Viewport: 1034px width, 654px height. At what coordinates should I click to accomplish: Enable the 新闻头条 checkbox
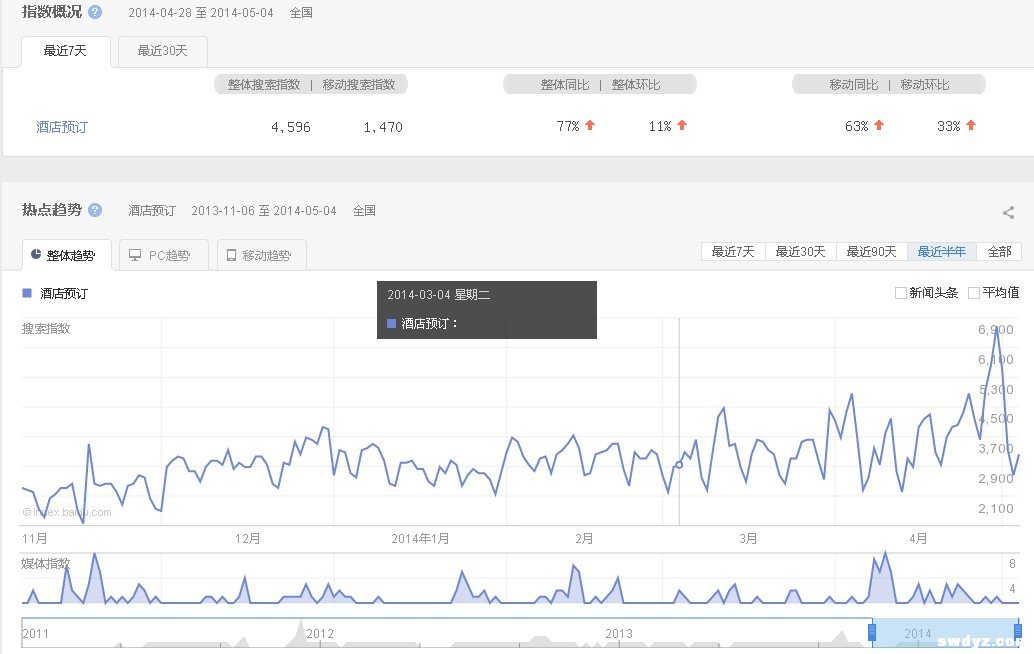[900, 292]
